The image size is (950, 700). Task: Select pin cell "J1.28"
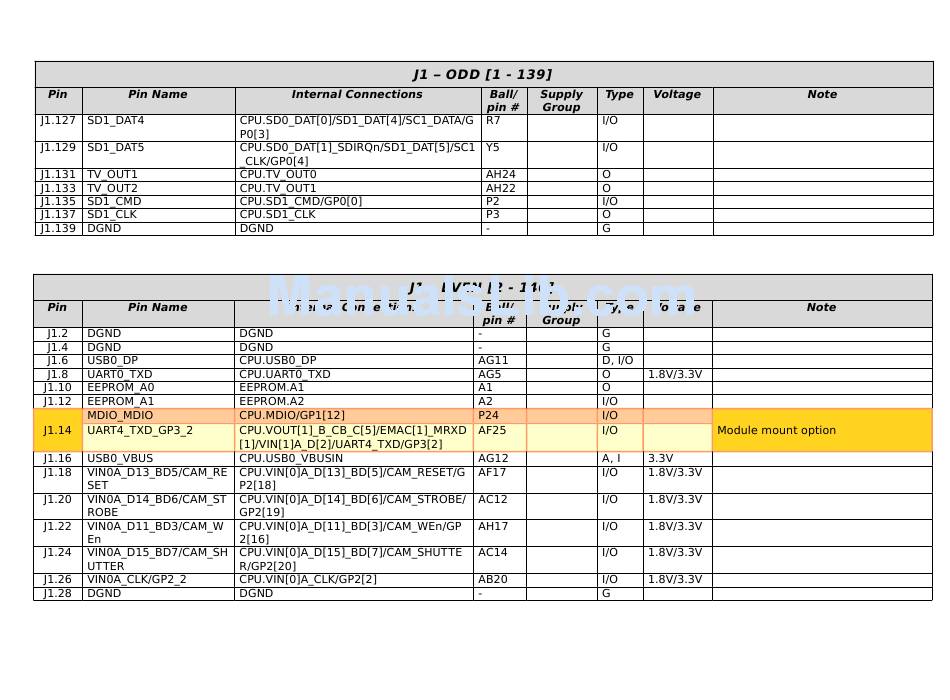58,593
